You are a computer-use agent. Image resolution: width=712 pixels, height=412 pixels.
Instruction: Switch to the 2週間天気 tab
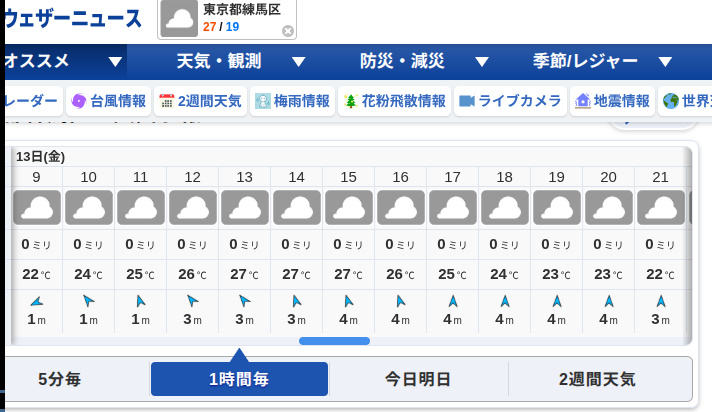click(597, 379)
